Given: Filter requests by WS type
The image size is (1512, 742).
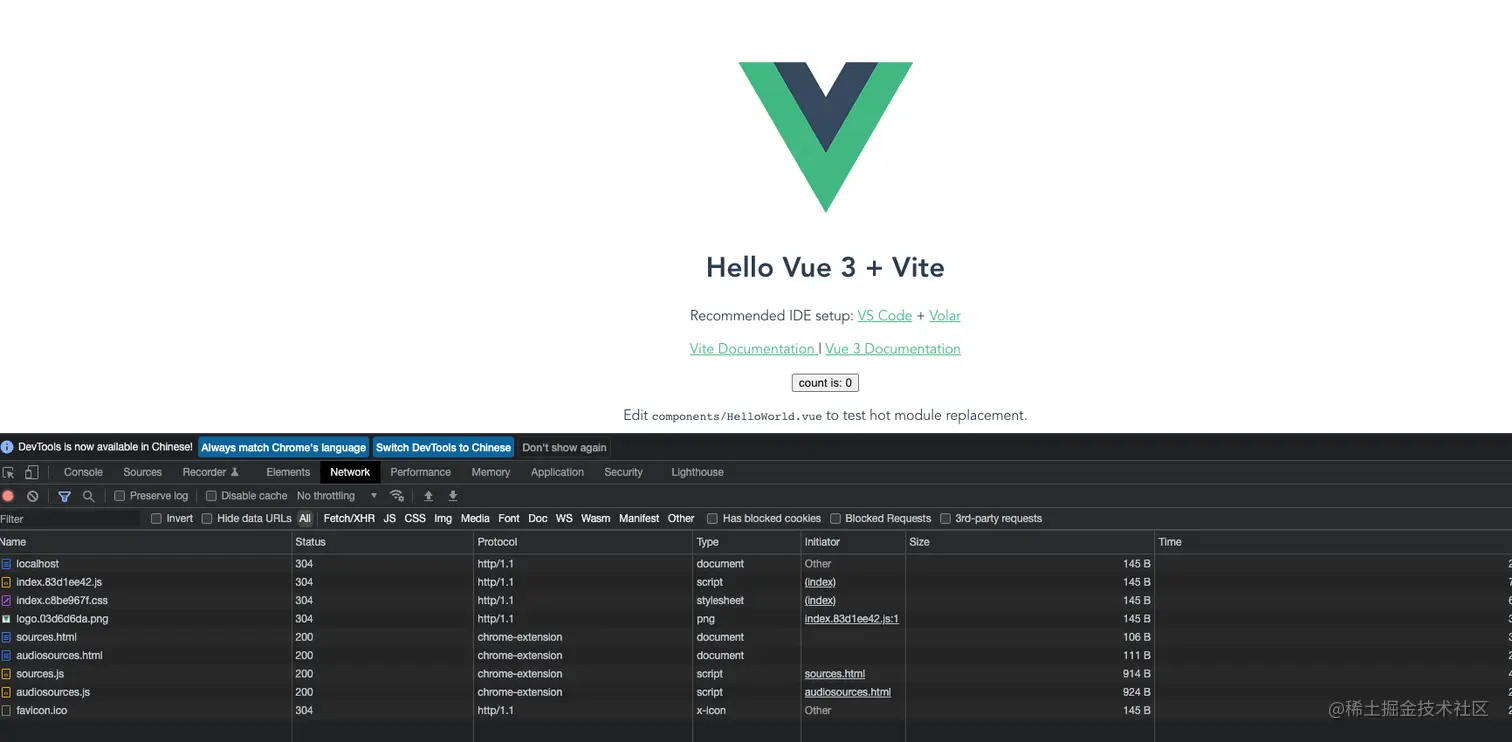Looking at the screenshot, I should pyautogui.click(x=564, y=519).
